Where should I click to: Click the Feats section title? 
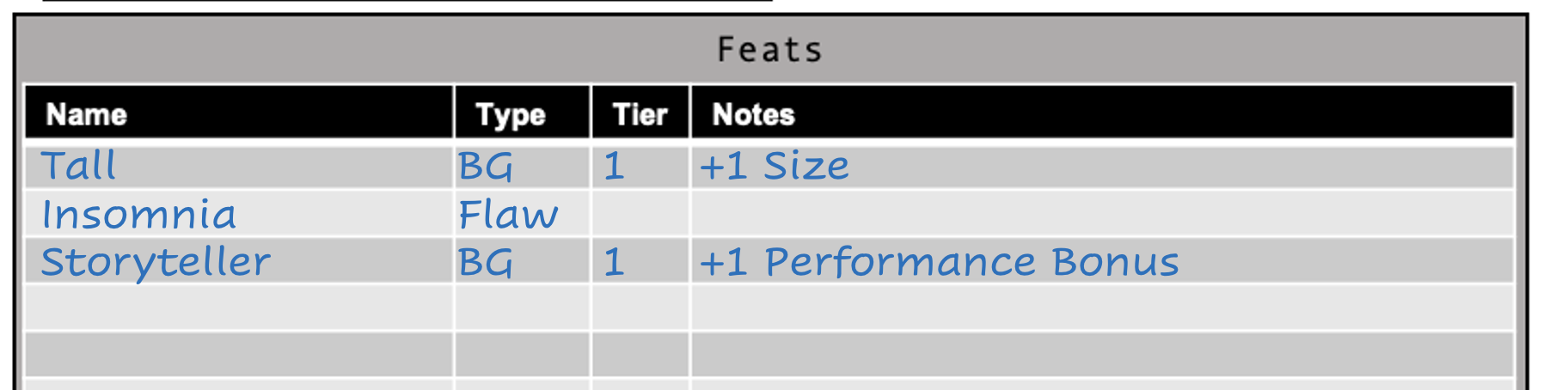(770, 50)
